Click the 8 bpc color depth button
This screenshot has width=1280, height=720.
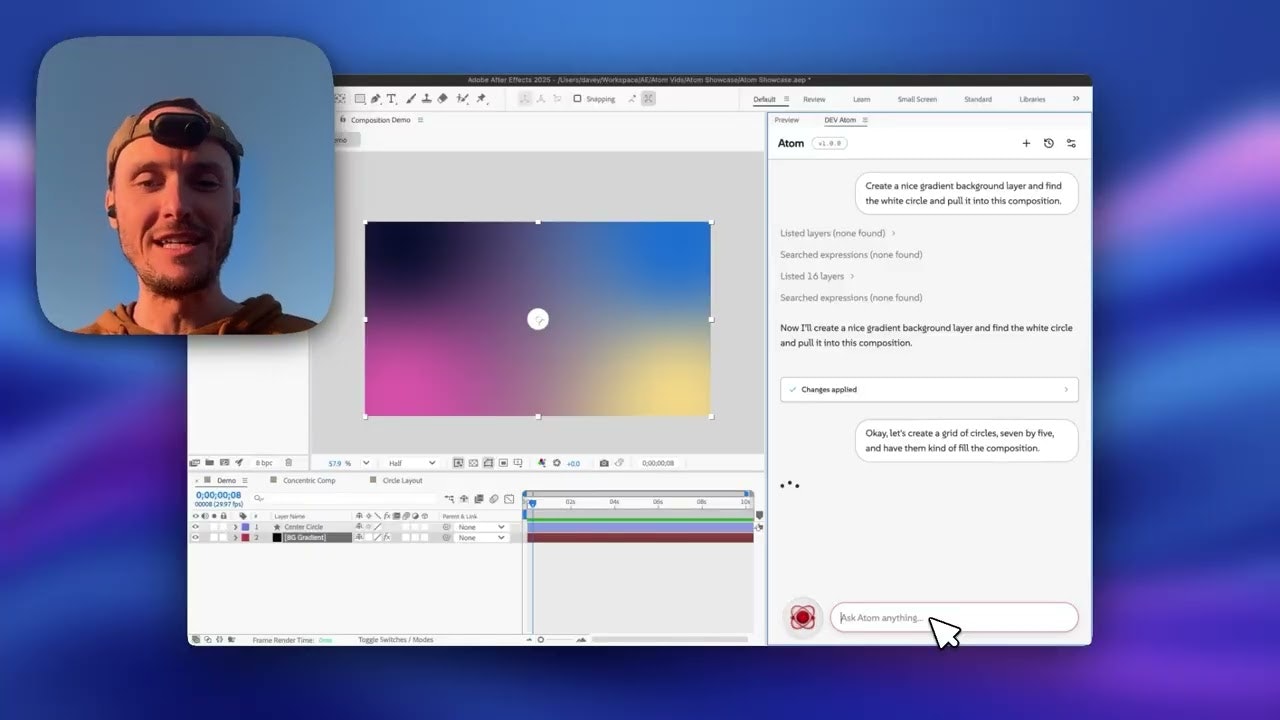click(x=264, y=463)
